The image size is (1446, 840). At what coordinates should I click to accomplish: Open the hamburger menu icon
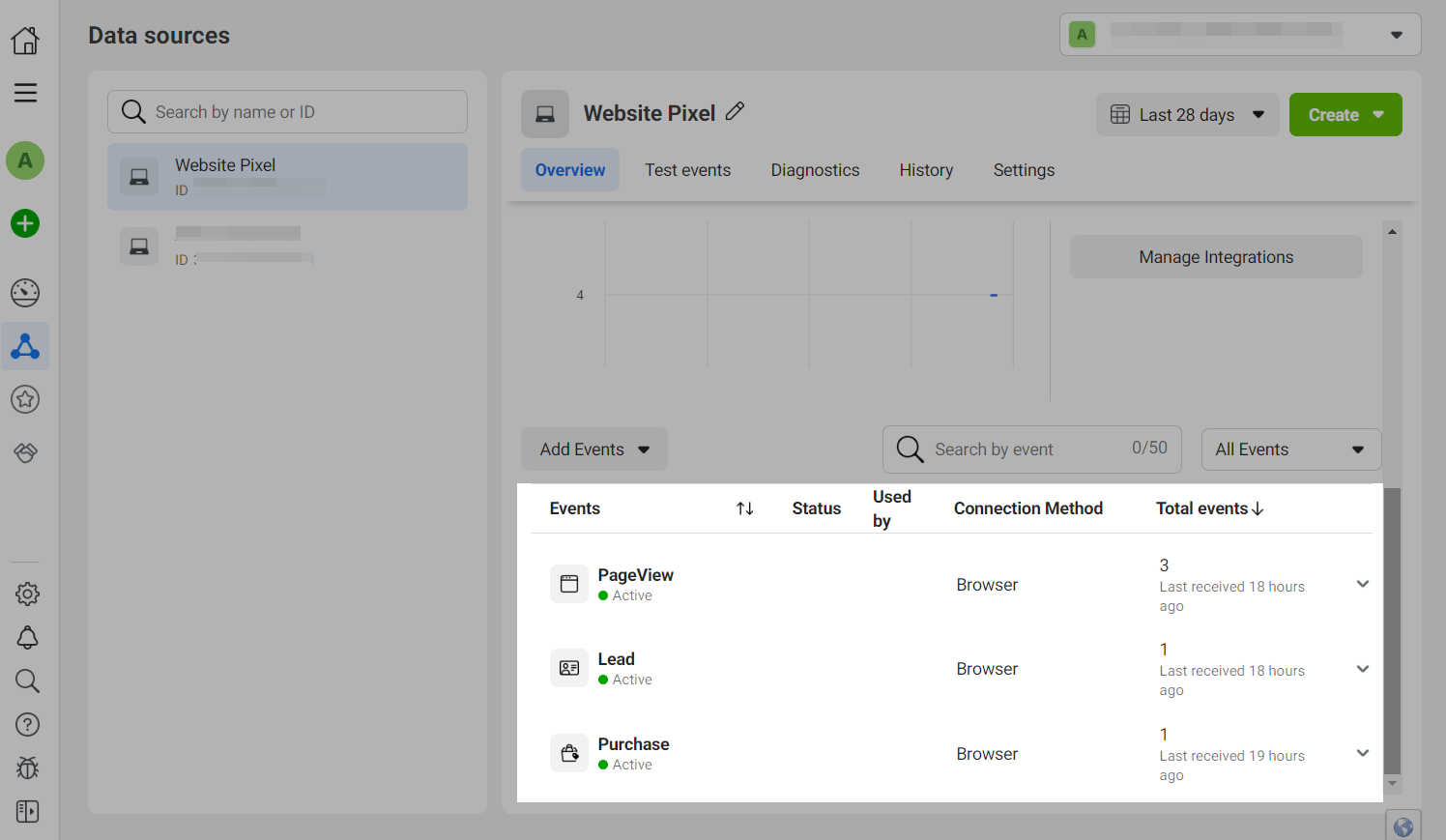[25, 93]
